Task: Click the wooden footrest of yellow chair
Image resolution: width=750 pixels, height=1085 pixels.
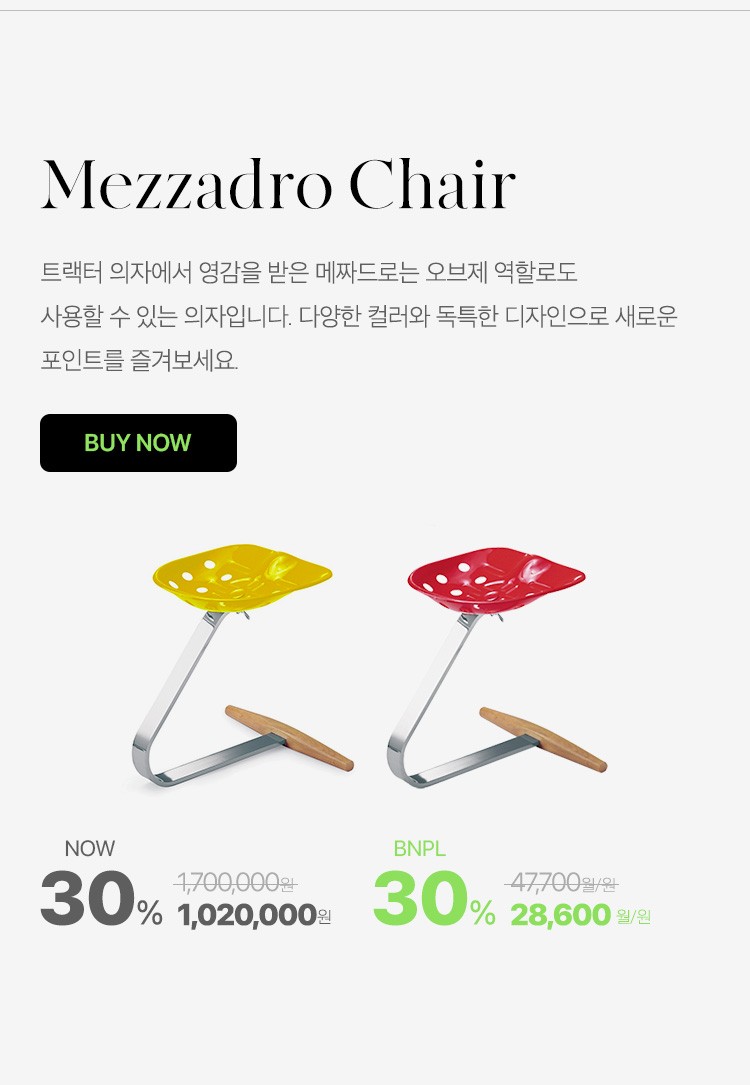Action: 290,738
